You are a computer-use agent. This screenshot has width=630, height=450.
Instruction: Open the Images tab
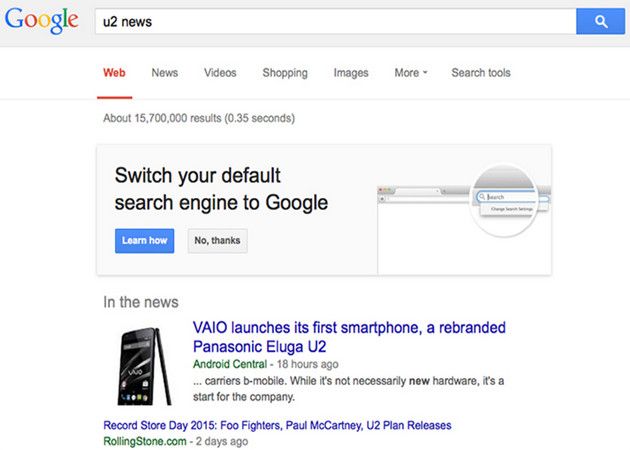tap(351, 73)
